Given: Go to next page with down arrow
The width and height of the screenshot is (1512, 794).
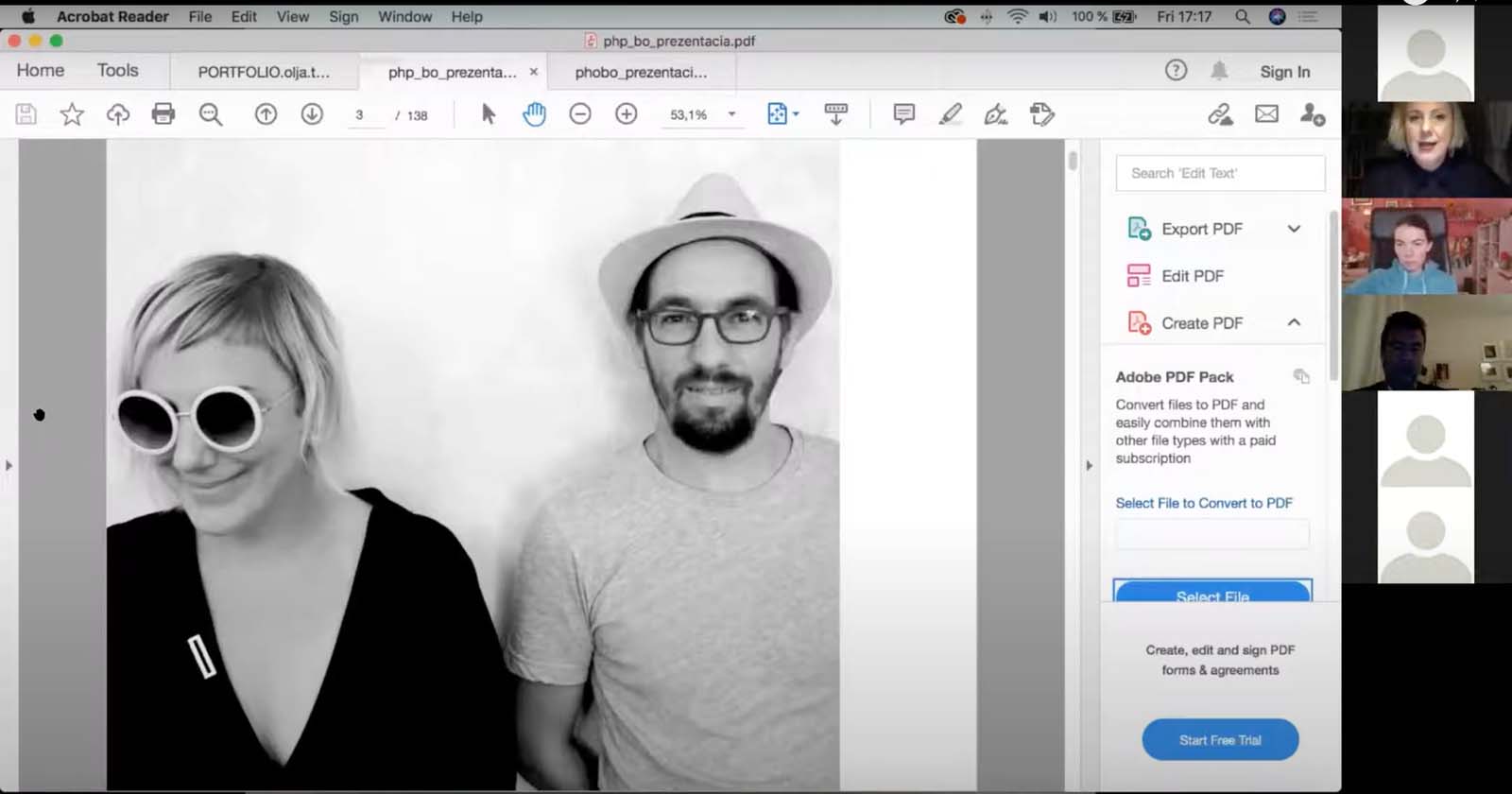Looking at the screenshot, I should 312,114.
